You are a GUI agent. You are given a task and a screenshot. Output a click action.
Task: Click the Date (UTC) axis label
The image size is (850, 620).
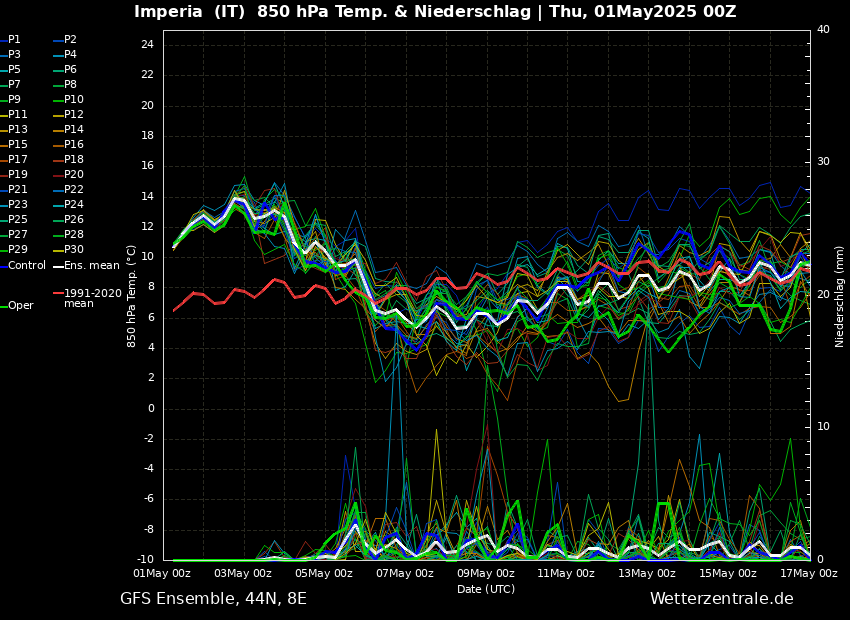(486, 590)
